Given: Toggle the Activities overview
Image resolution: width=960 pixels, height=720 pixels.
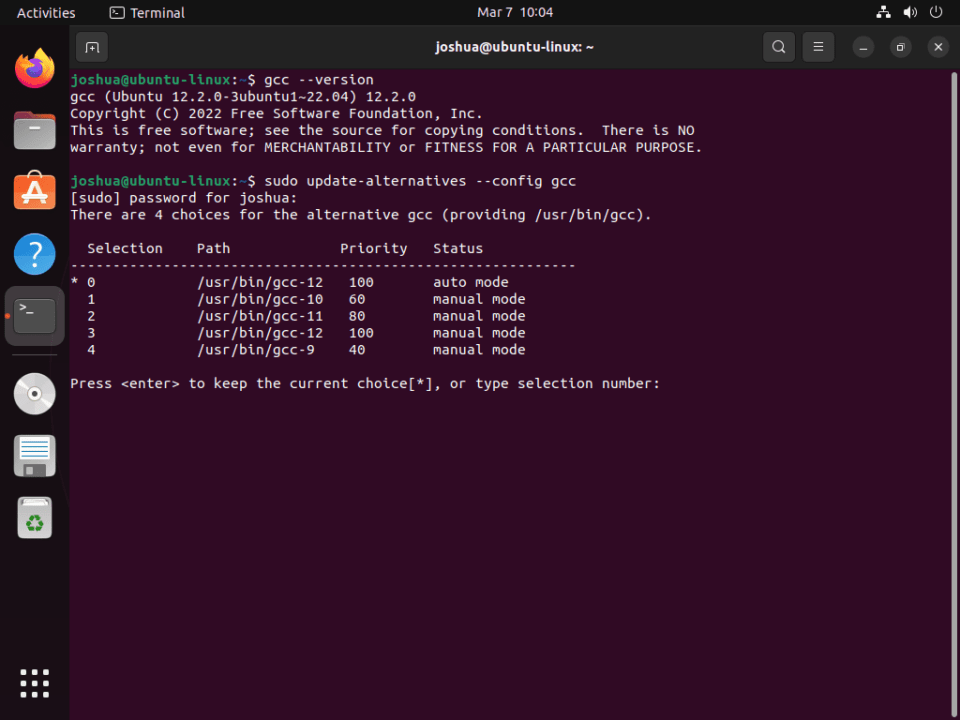Looking at the screenshot, I should pyautogui.click(x=46, y=12).
